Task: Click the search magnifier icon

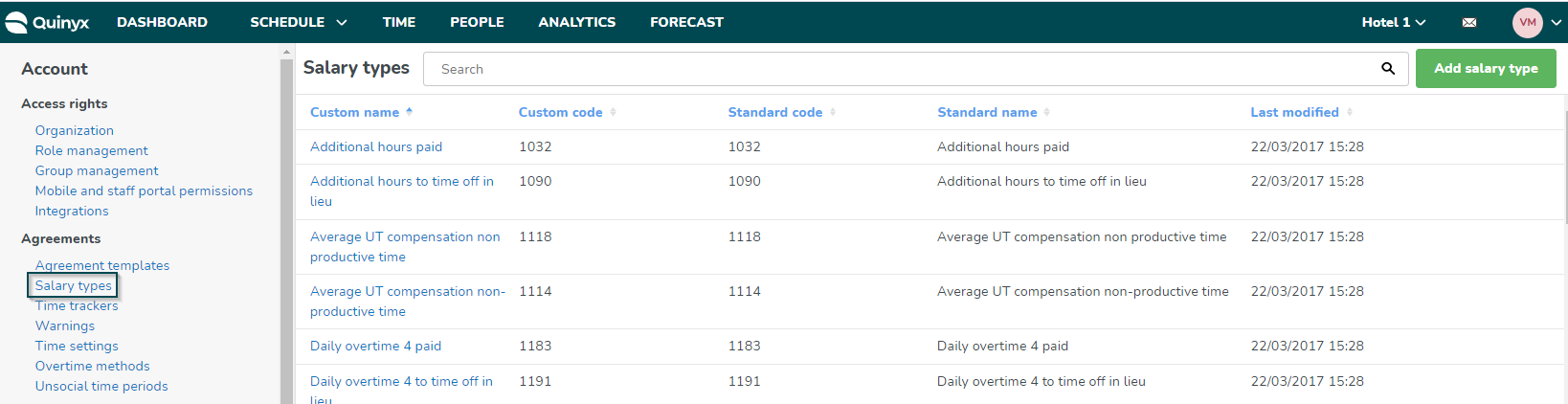Action: click(1388, 69)
